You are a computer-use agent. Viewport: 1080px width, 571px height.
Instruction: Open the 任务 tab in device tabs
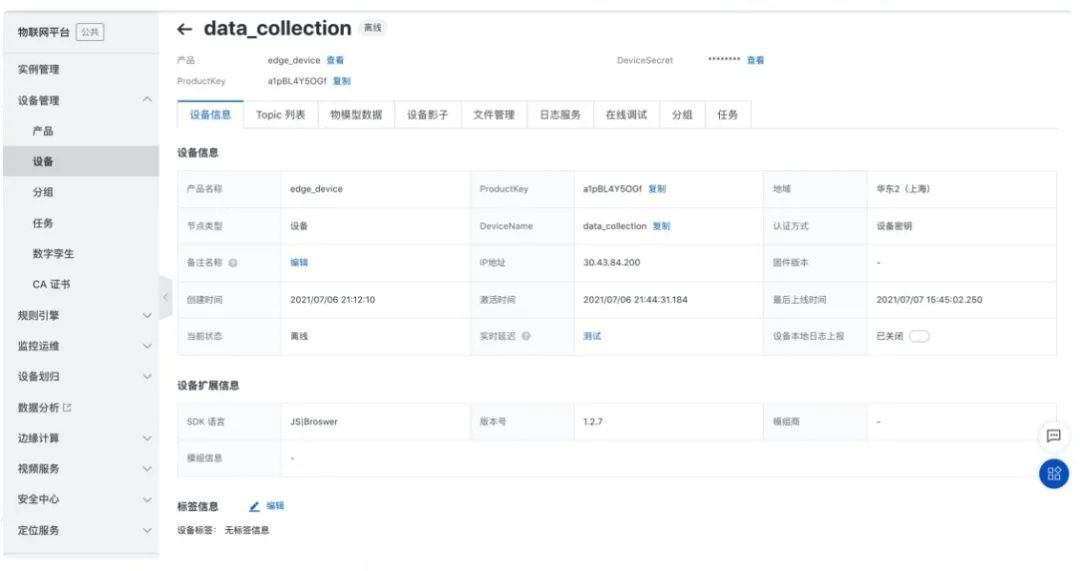[727, 115]
